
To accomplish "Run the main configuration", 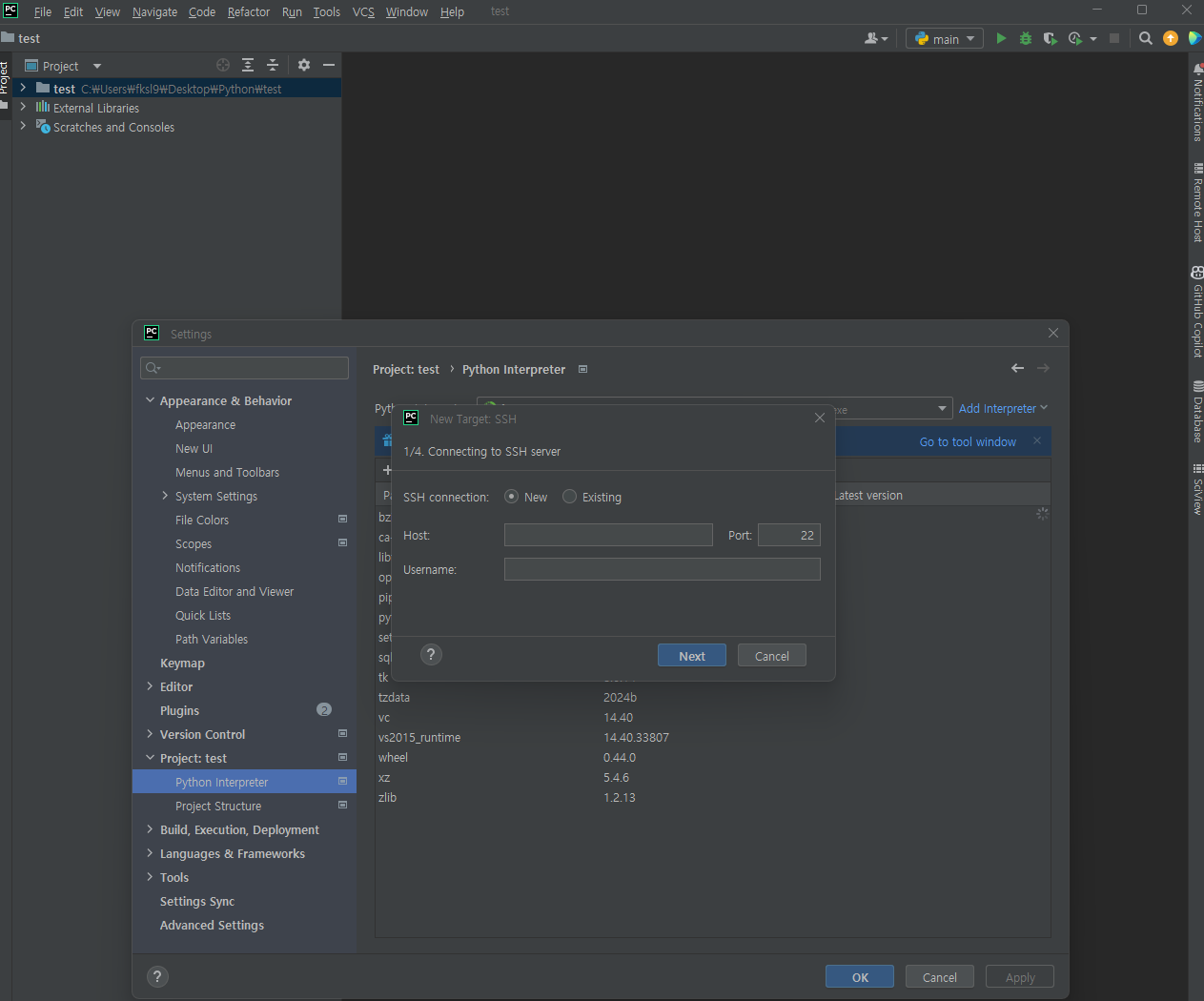I will [x=1000, y=38].
